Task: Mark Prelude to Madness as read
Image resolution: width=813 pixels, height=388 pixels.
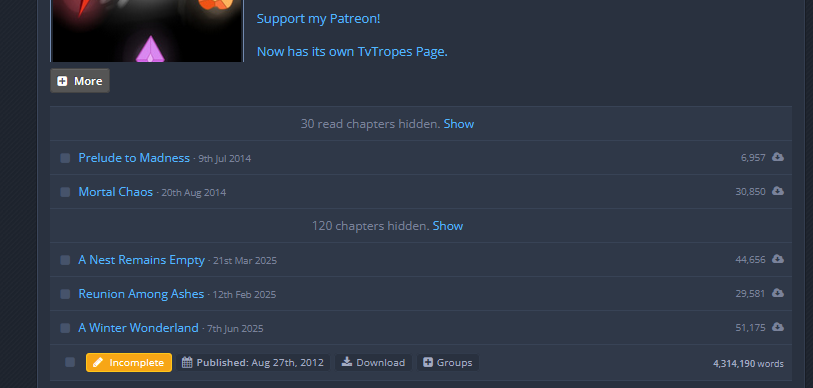Action: point(65,158)
